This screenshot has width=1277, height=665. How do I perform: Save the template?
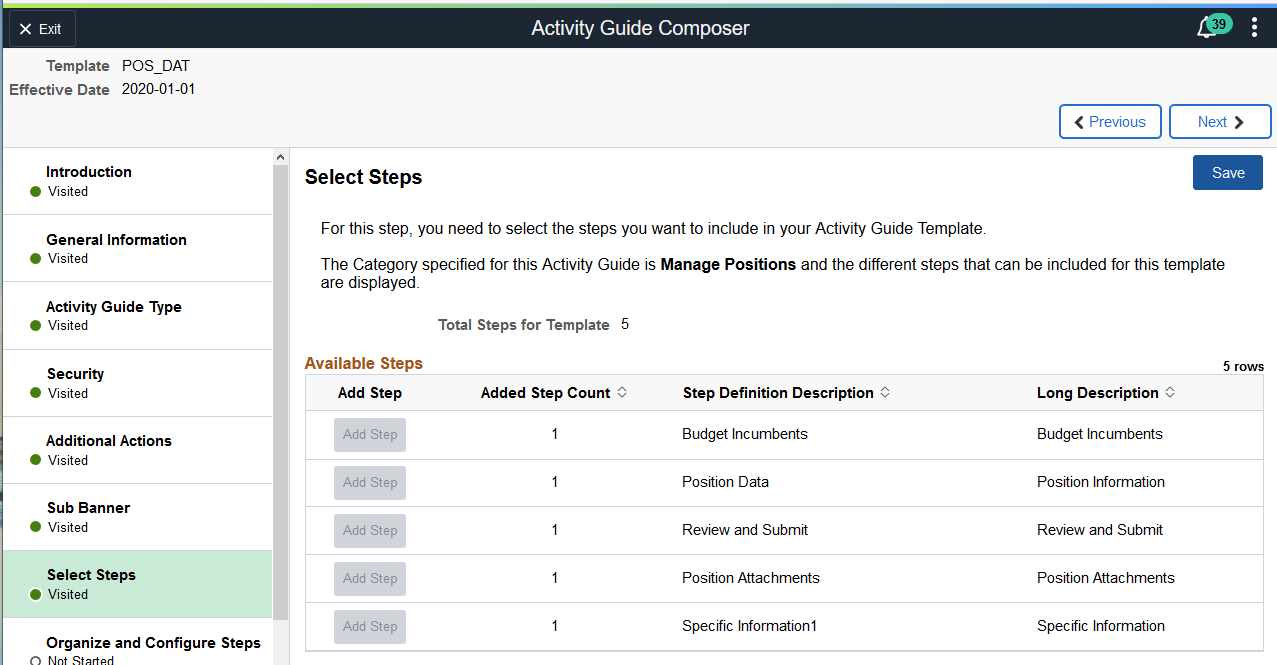[x=1228, y=173]
